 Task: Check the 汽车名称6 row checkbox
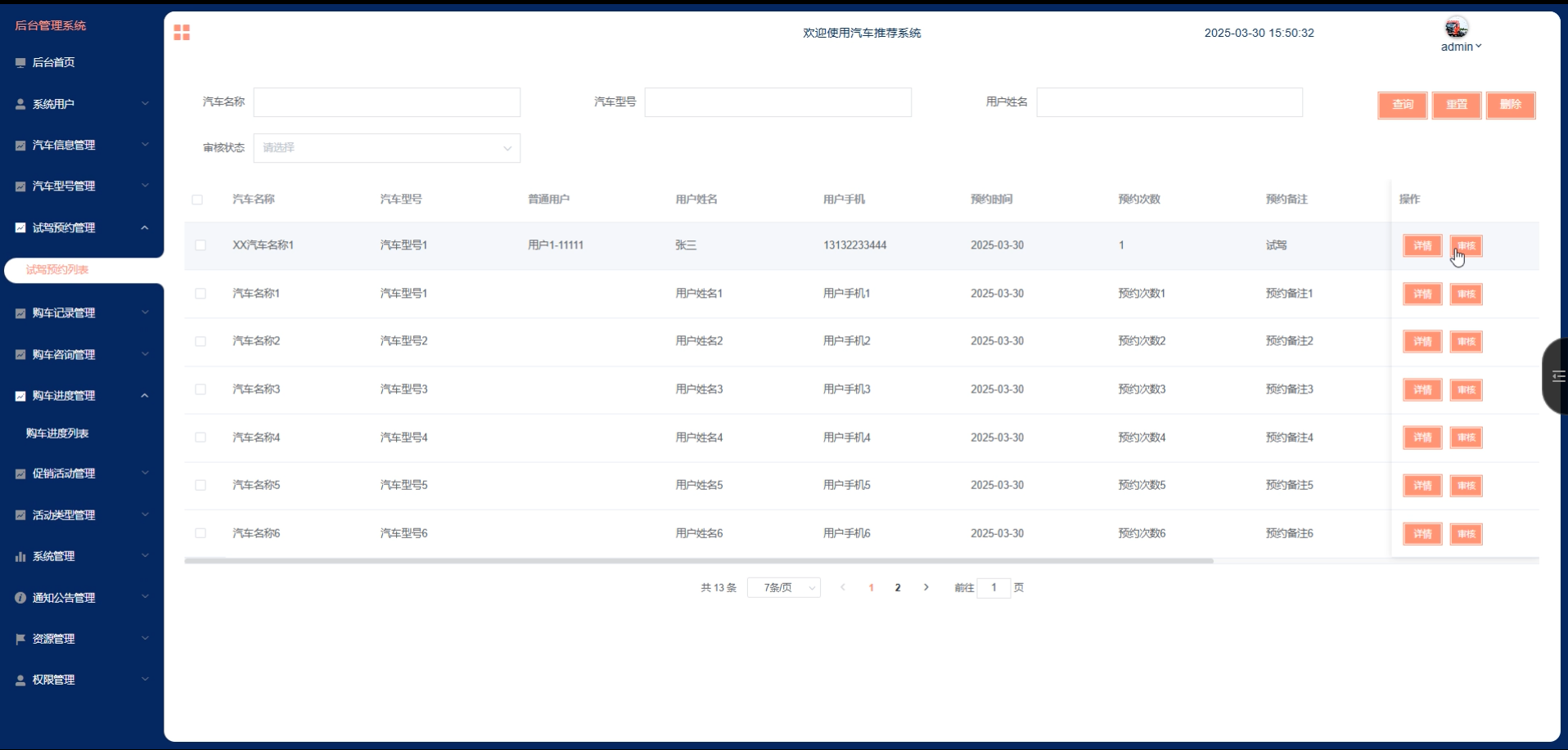click(201, 533)
